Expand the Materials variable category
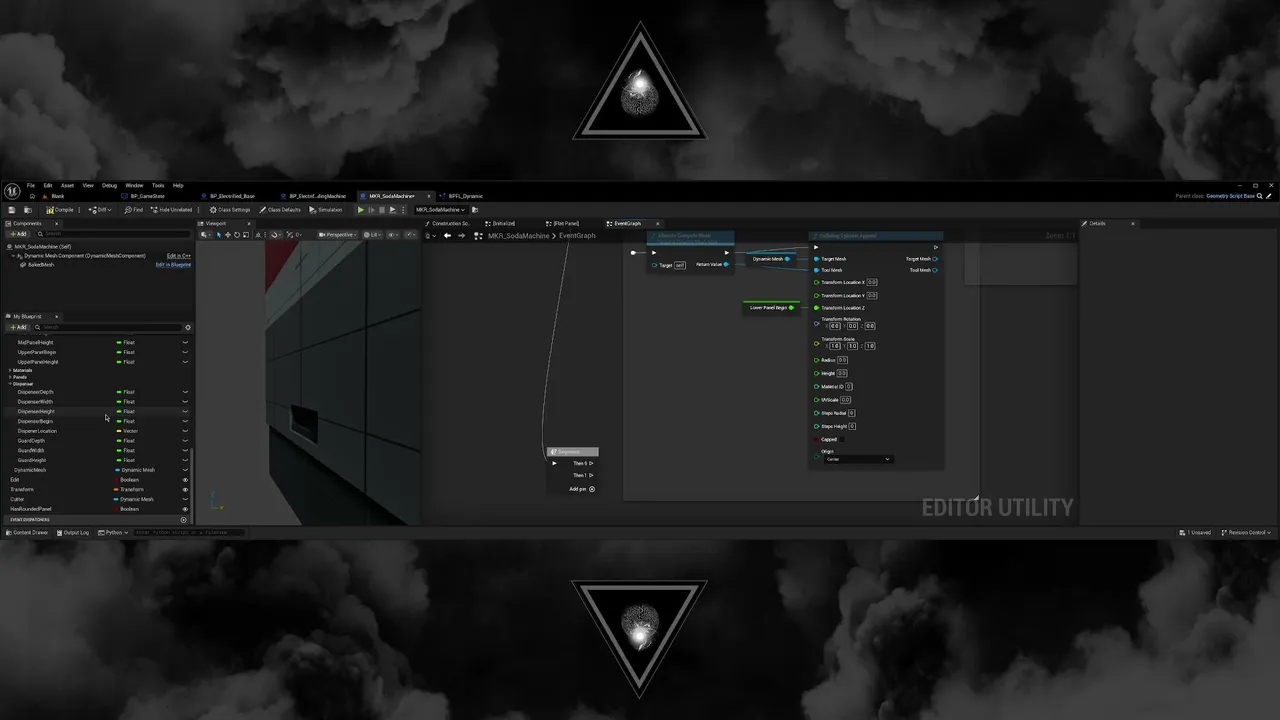The width and height of the screenshot is (1280, 720). 10,371
